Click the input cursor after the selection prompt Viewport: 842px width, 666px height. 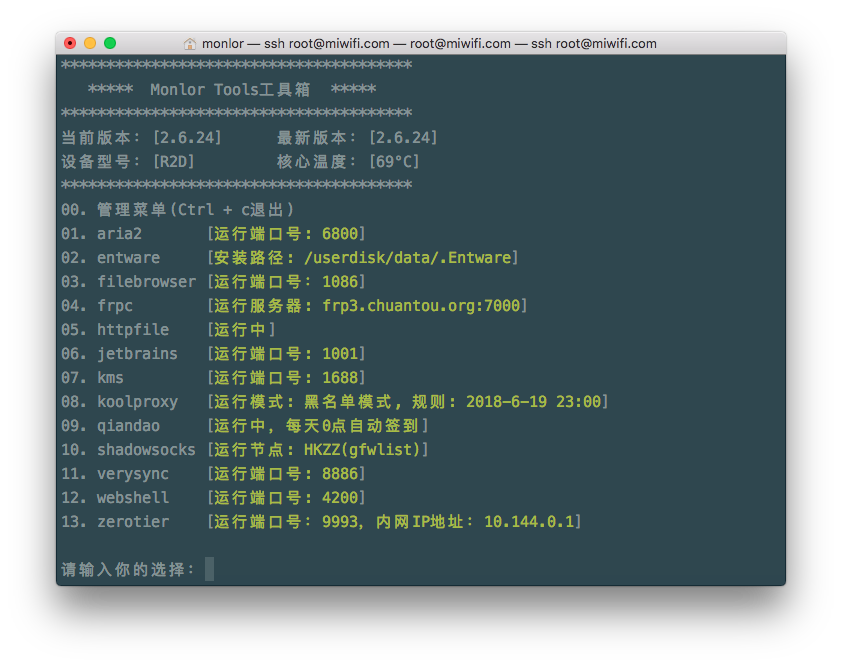click(209, 569)
